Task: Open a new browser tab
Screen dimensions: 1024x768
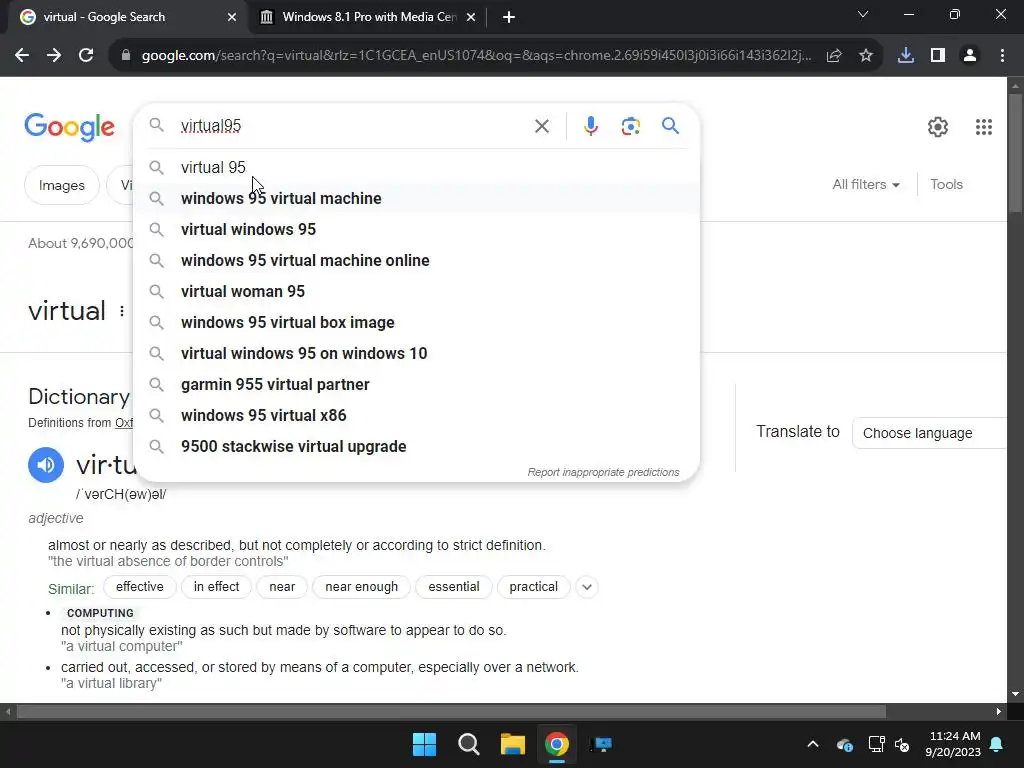Action: click(509, 17)
